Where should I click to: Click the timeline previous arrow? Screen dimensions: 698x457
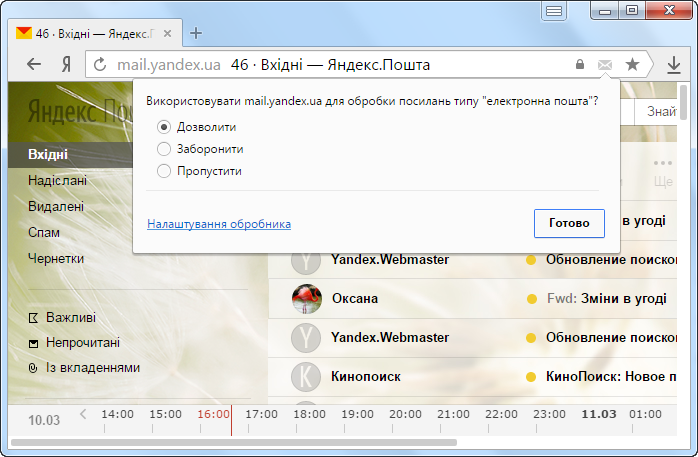click(x=83, y=414)
